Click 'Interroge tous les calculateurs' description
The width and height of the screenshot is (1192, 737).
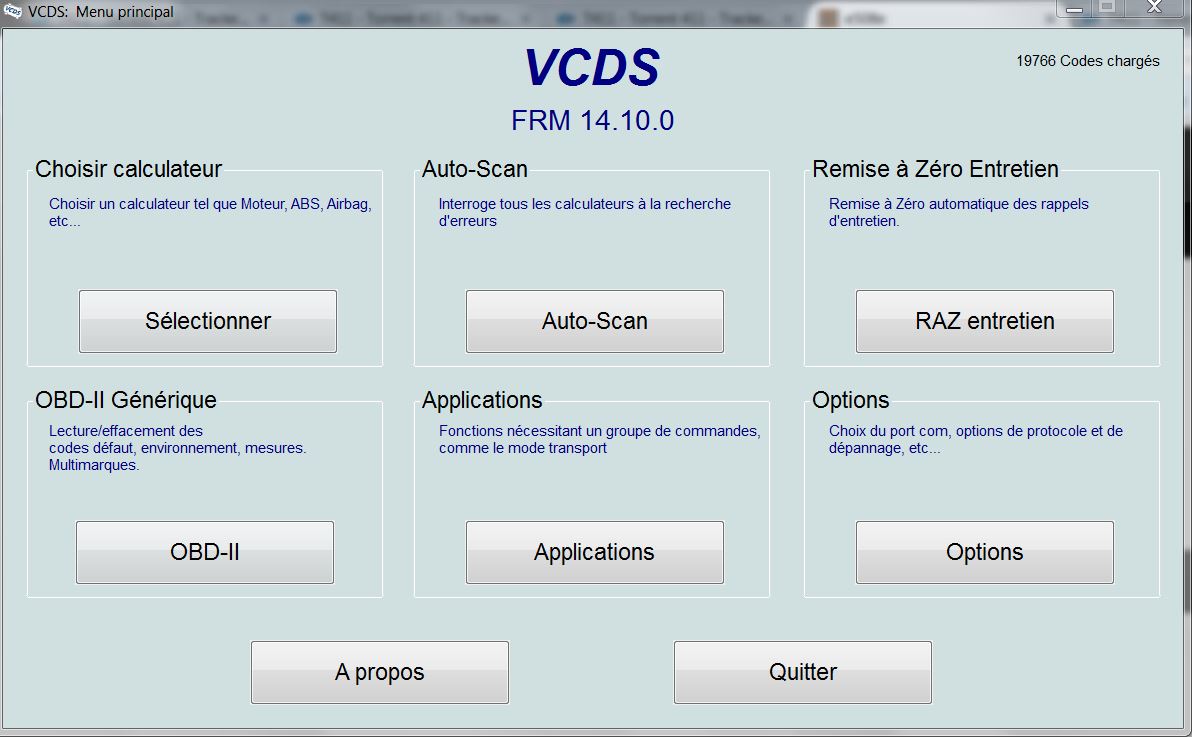point(585,212)
